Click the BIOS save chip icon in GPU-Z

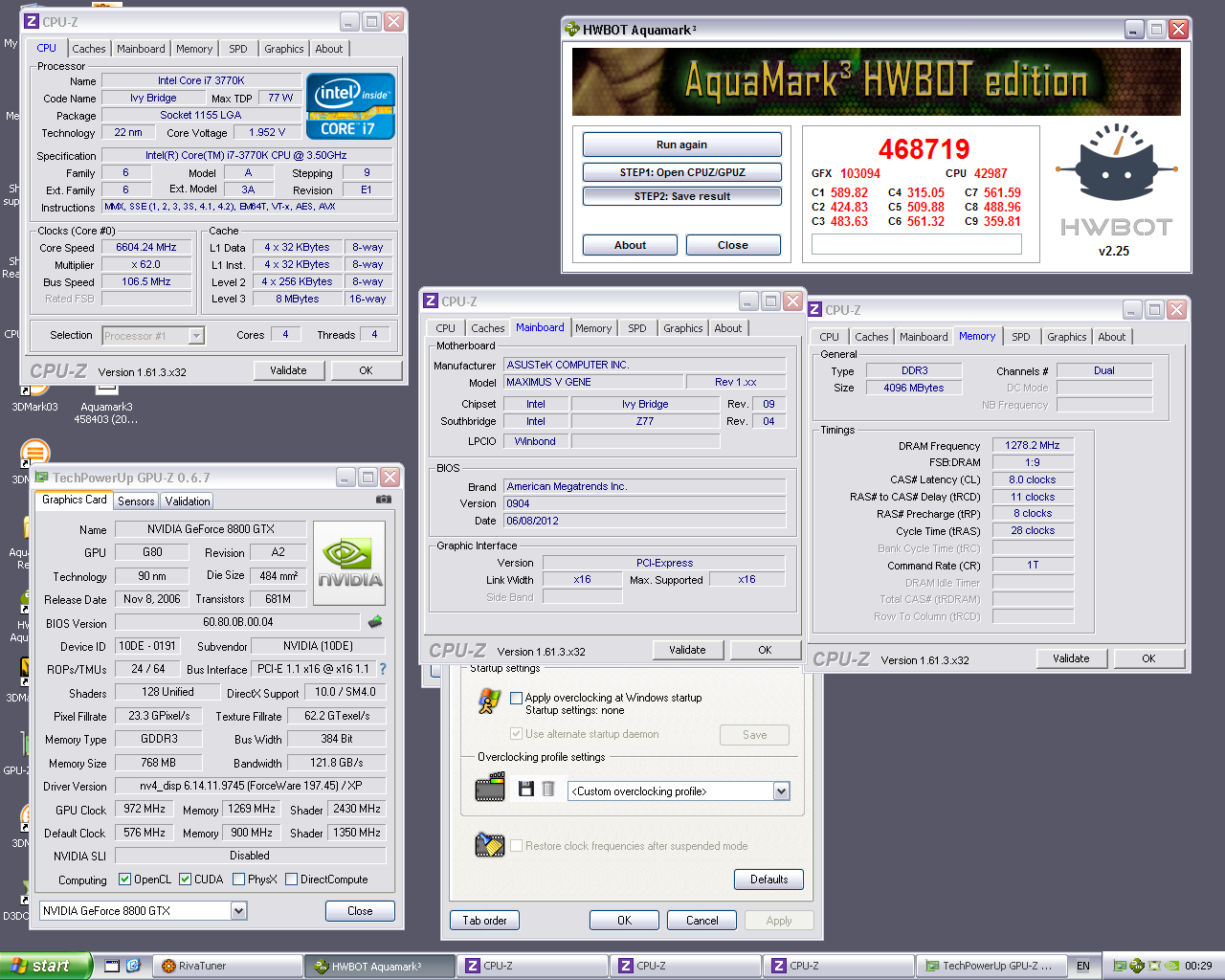(375, 622)
